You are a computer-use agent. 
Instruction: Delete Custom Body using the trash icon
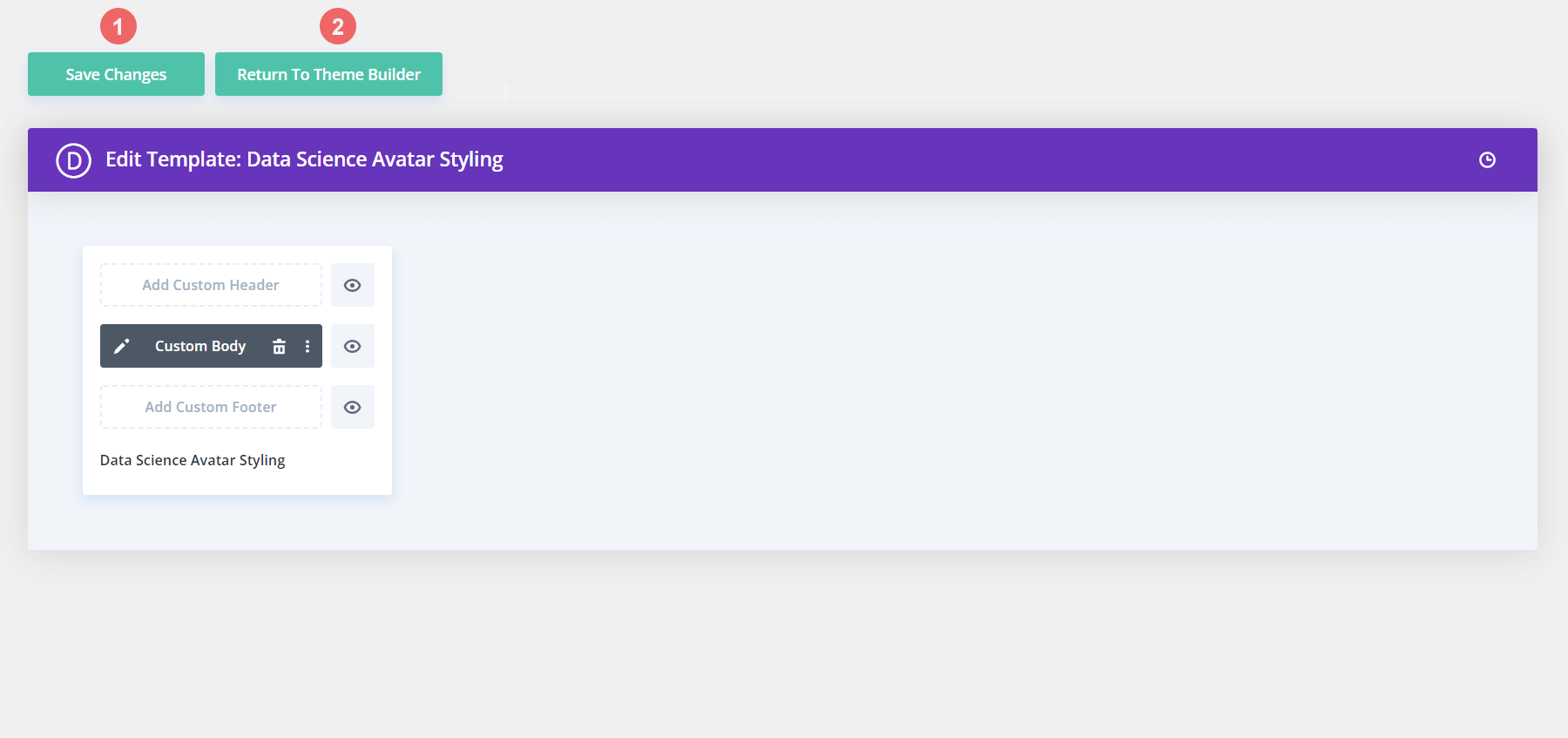point(279,346)
